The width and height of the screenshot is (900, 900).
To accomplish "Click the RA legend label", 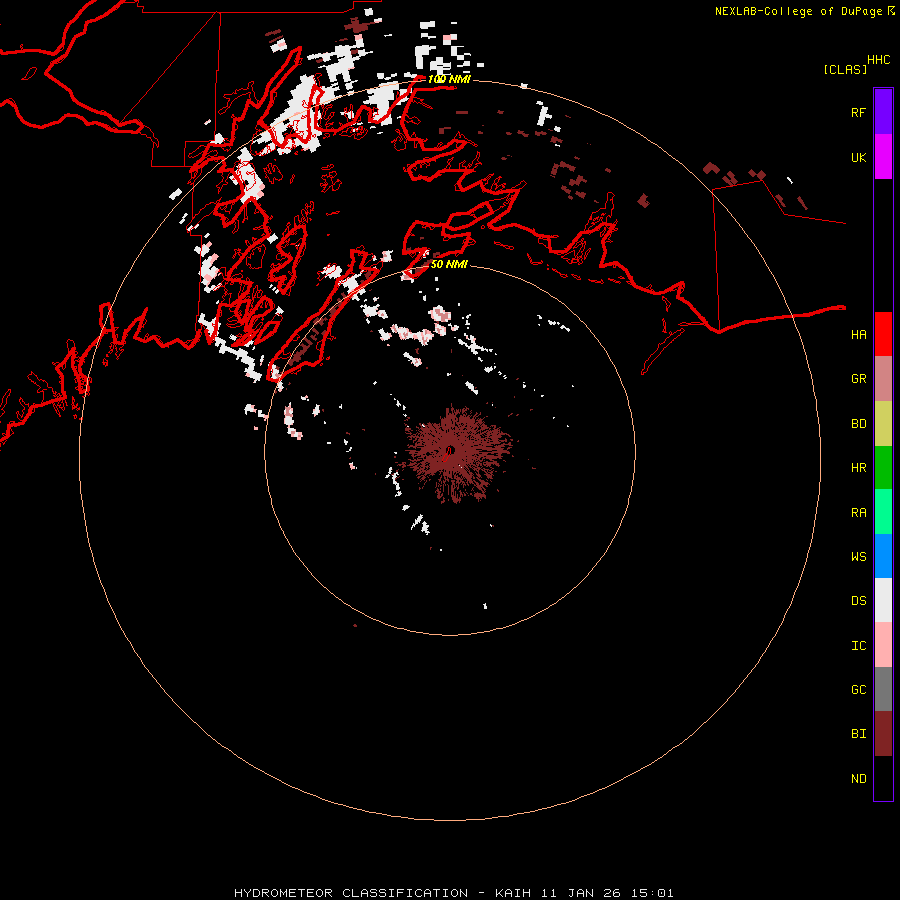I will click(858, 513).
